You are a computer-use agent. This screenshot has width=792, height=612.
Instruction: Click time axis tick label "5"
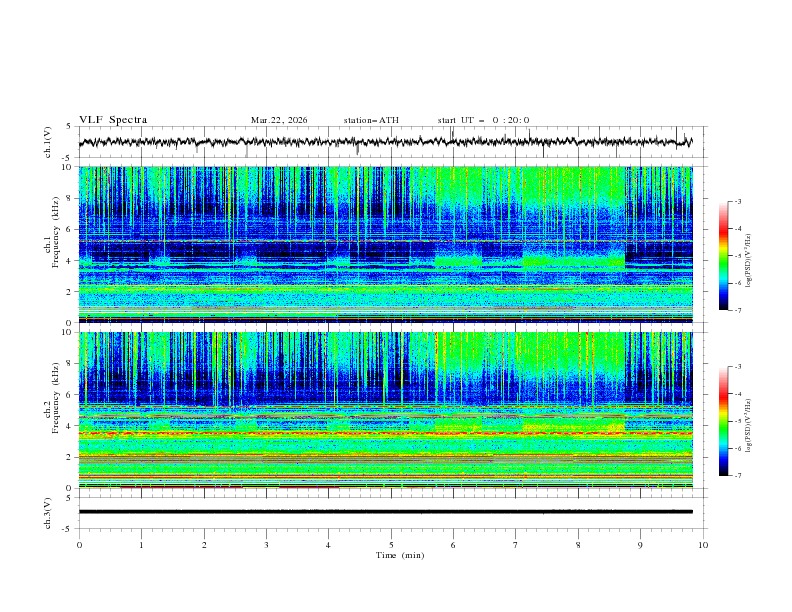[391, 545]
